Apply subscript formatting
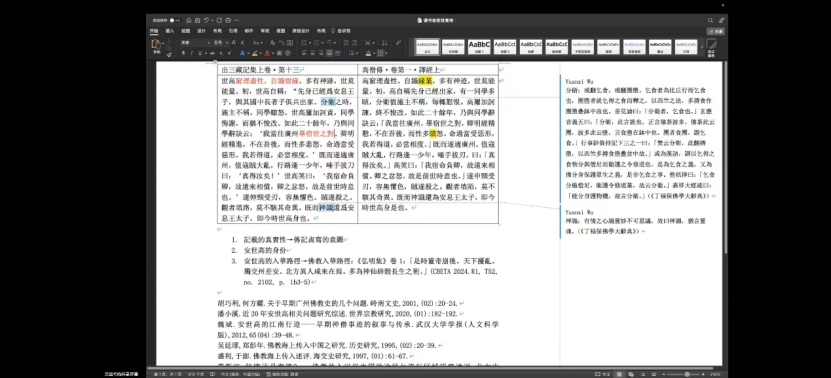Viewport: 831px width, 378px height. (x=222, y=53)
